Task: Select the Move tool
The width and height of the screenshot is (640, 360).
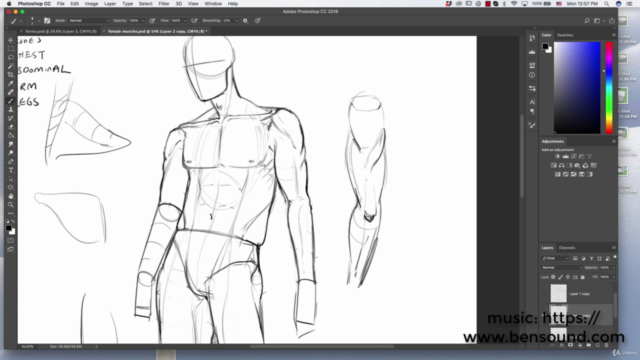Action: pos(11,40)
